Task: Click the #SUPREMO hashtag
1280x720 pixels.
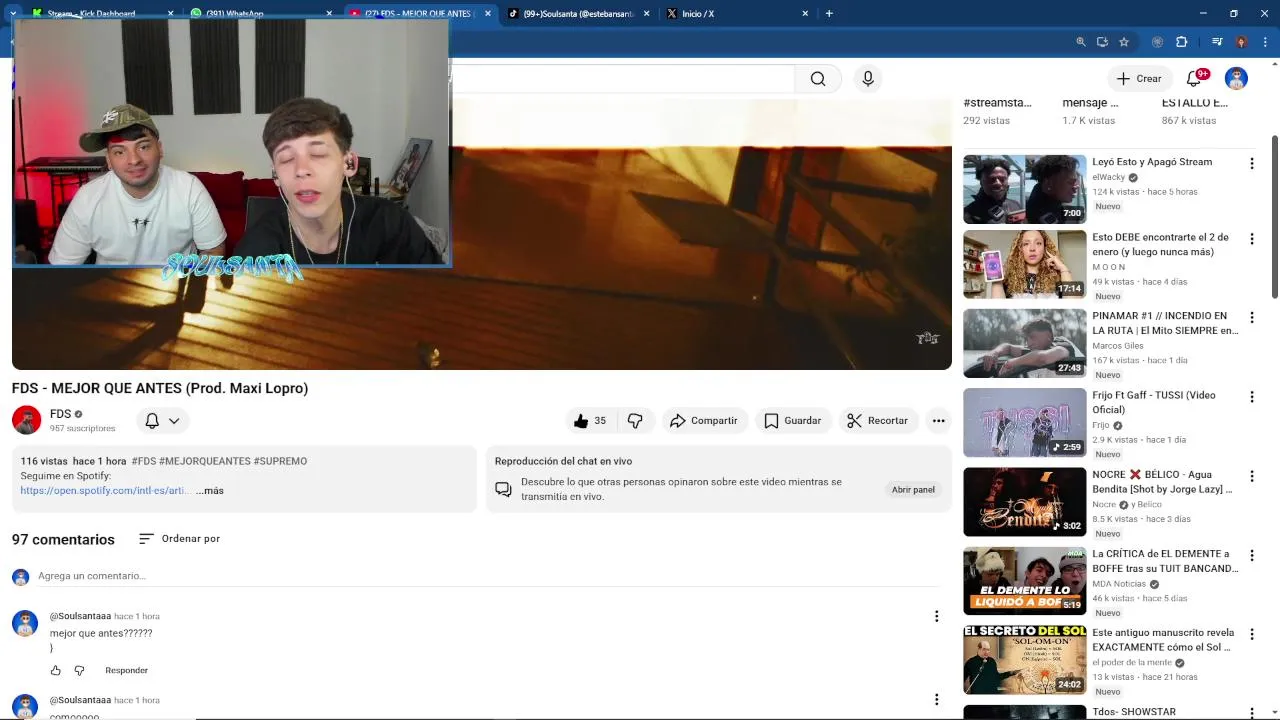Action: [x=280, y=461]
